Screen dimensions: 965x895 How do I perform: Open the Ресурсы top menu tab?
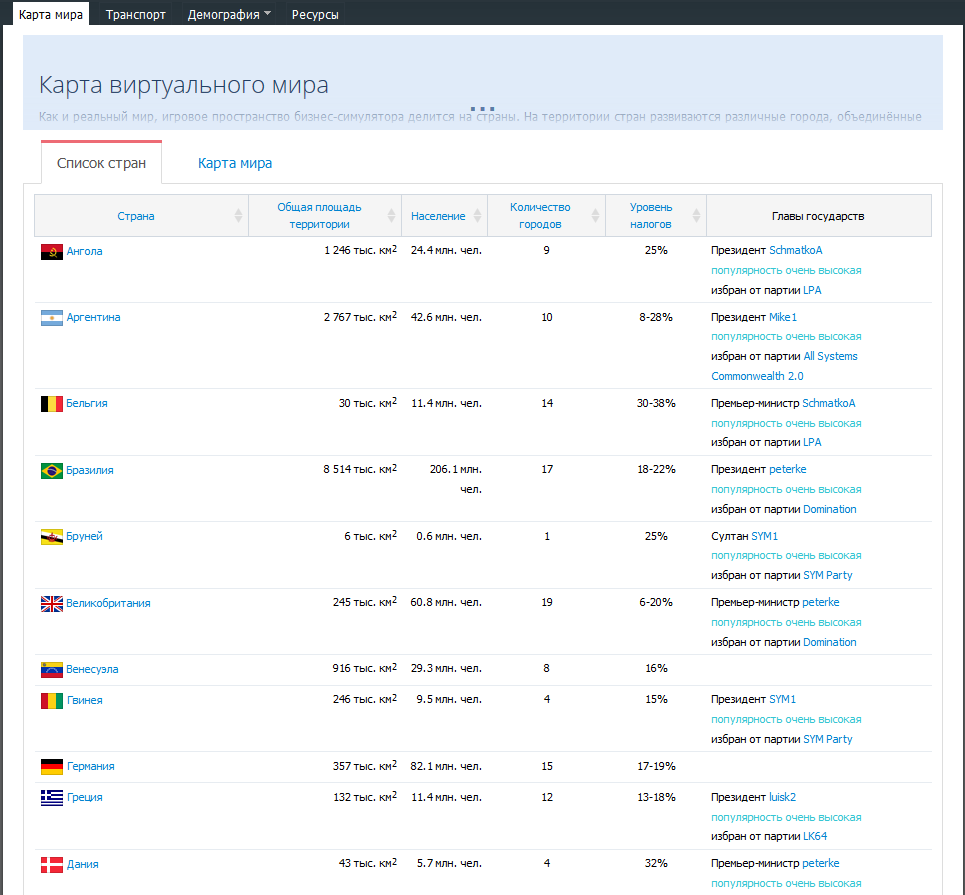point(315,15)
